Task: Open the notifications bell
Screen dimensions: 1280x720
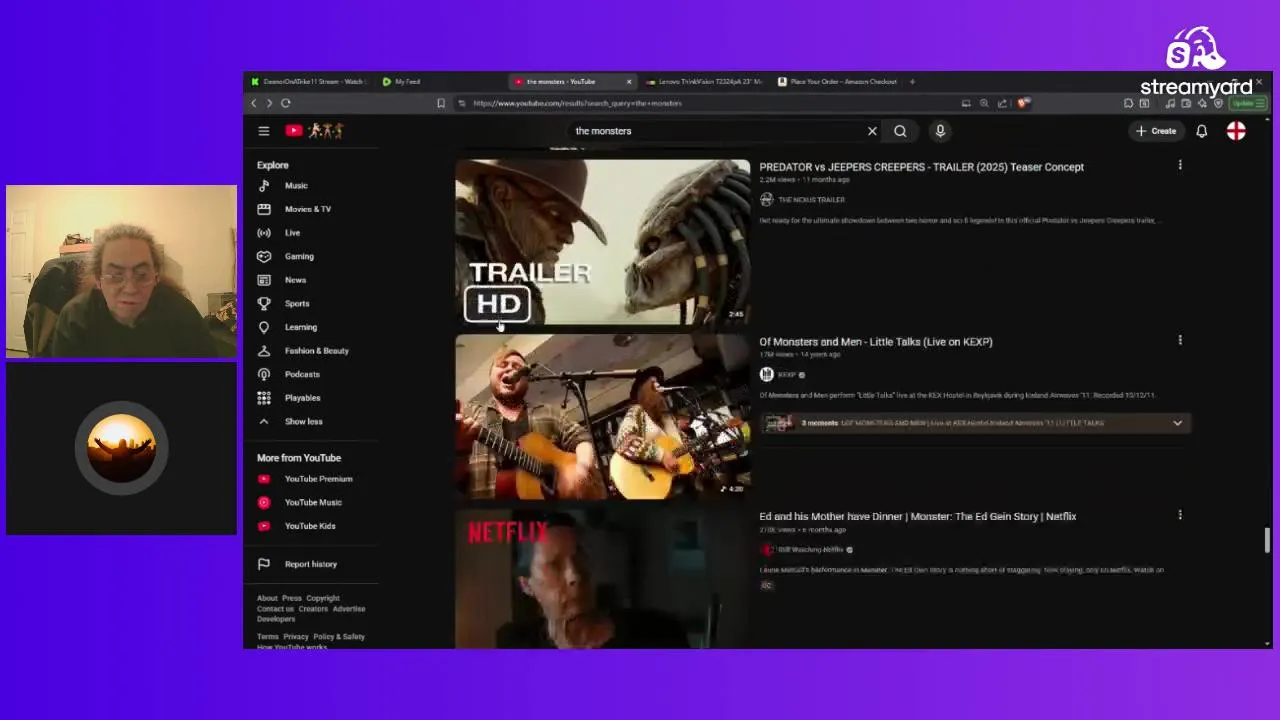Action: [1202, 131]
